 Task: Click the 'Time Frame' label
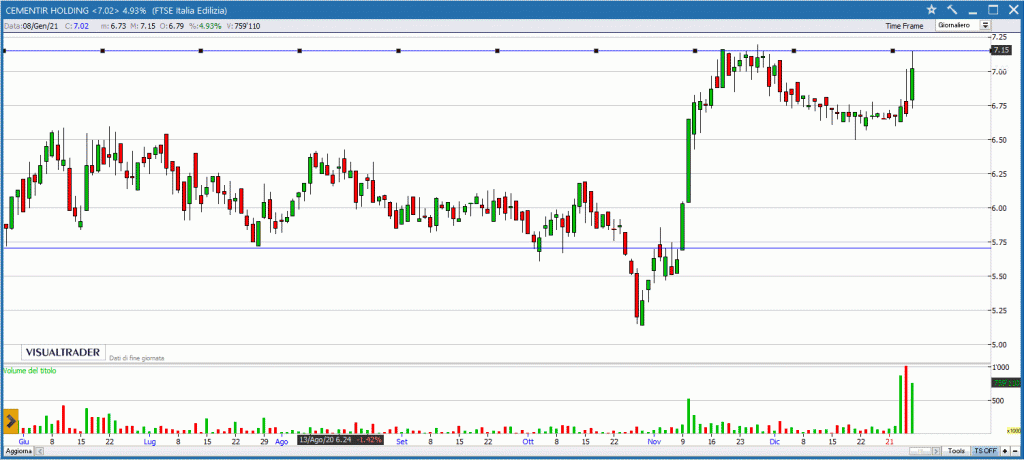(x=904, y=26)
